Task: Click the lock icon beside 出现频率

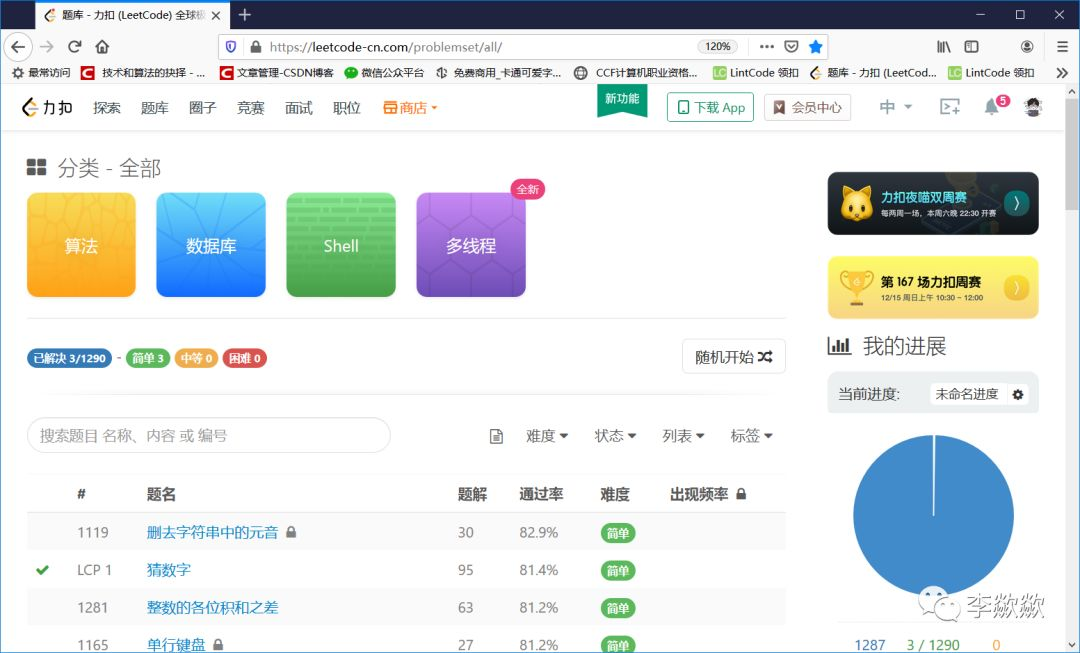Action: (x=741, y=494)
